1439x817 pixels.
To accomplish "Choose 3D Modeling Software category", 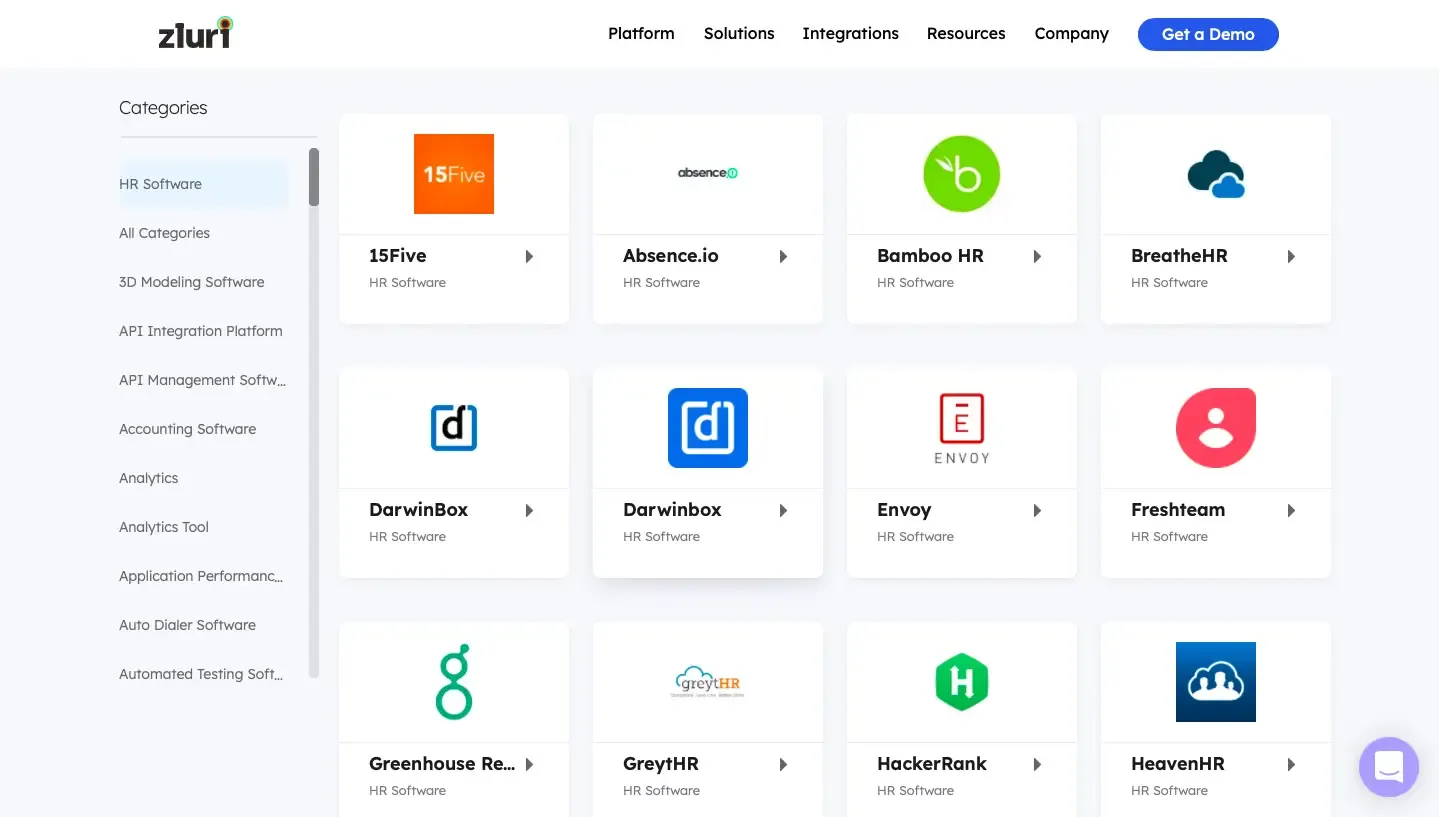I will pos(192,282).
